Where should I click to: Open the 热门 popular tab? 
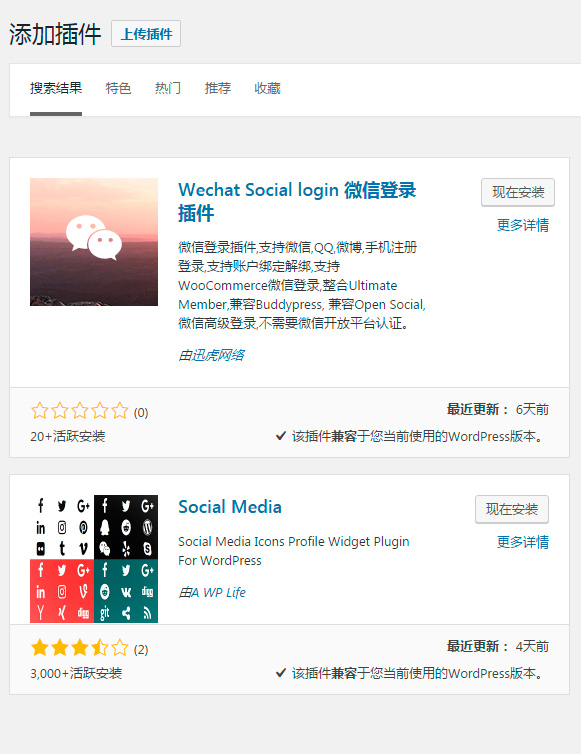point(168,88)
